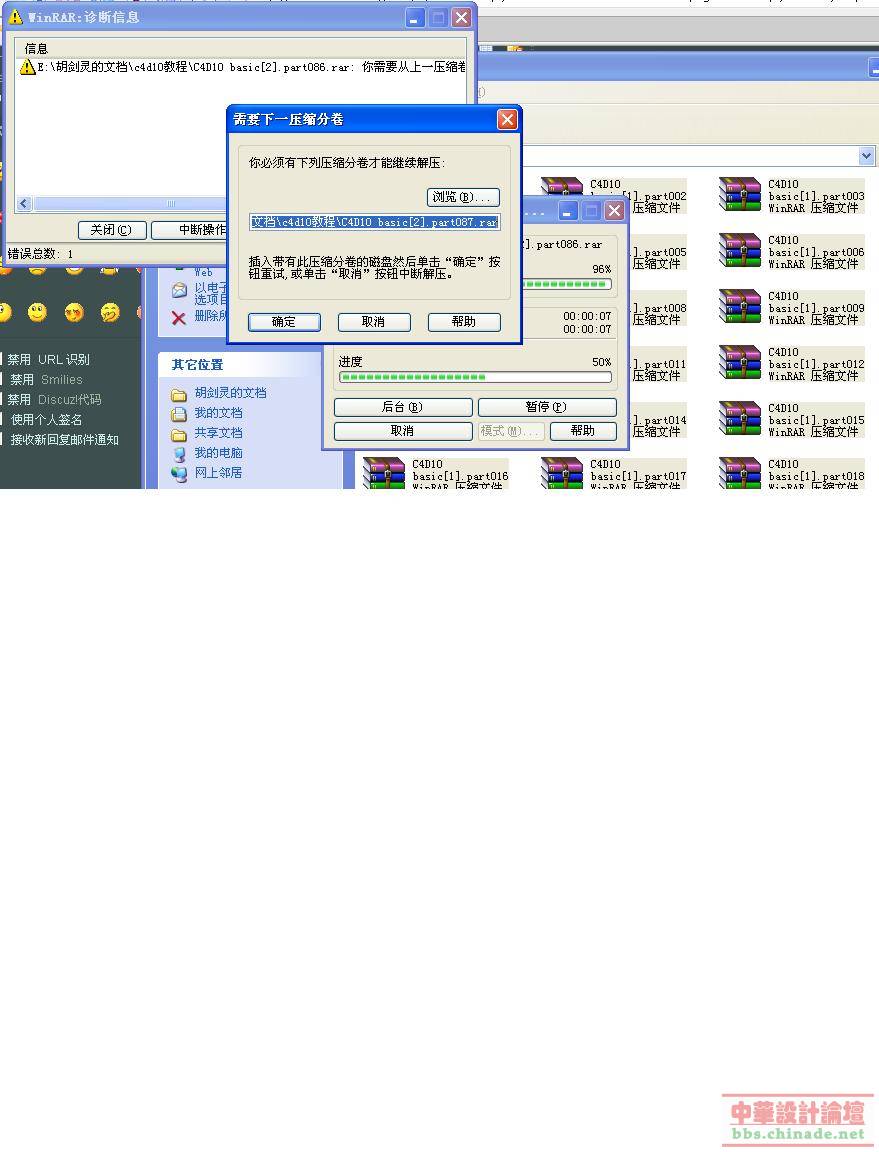The width and height of the screenshot is (879, 1152).
Task: Click the basic[1].part014 file name
Action: coord(660,420)
